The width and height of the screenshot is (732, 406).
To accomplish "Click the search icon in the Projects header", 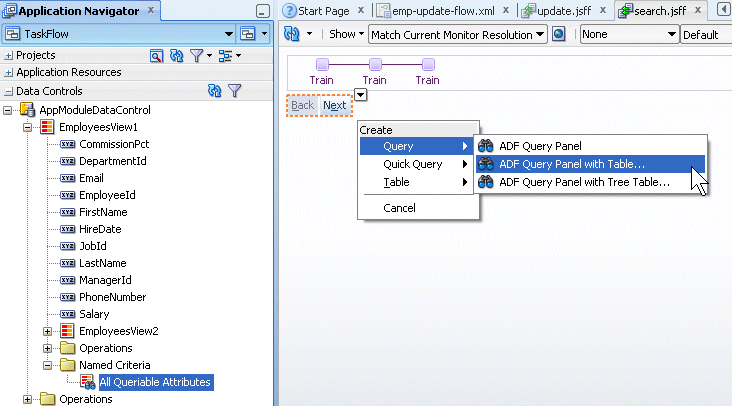I will click(156, 56).
